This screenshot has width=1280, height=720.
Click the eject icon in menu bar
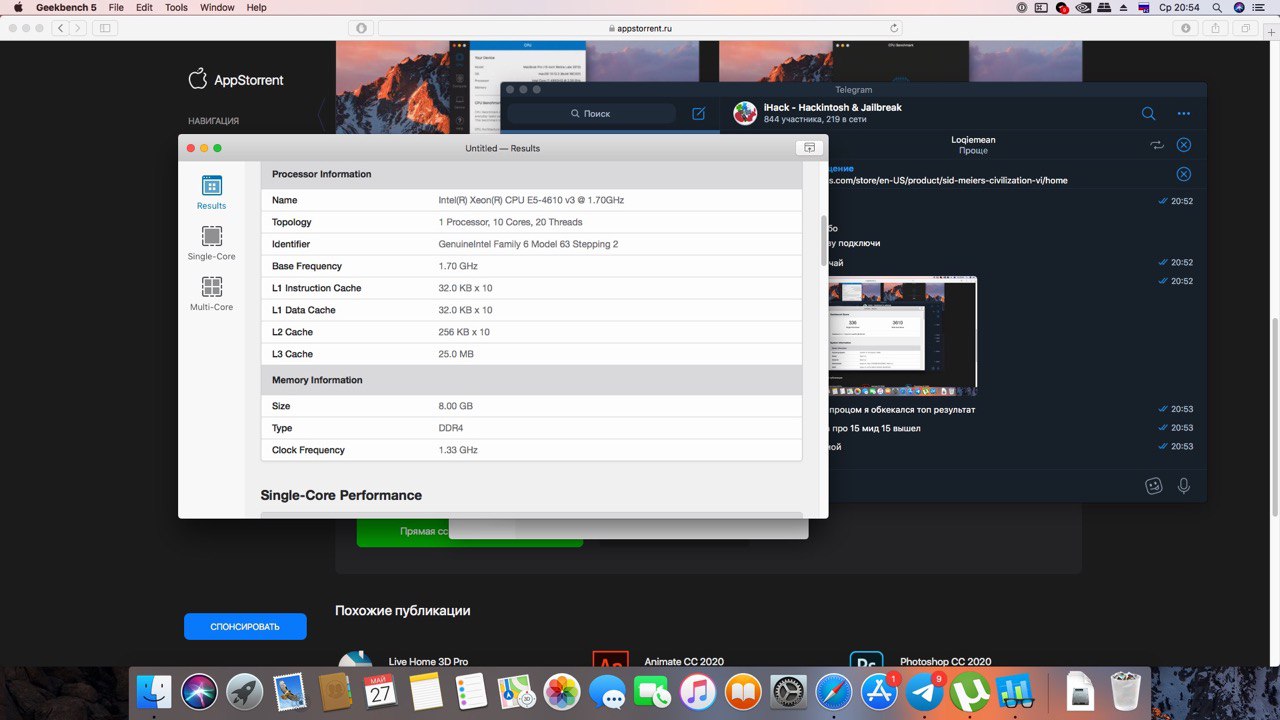tap(1122, 7)
